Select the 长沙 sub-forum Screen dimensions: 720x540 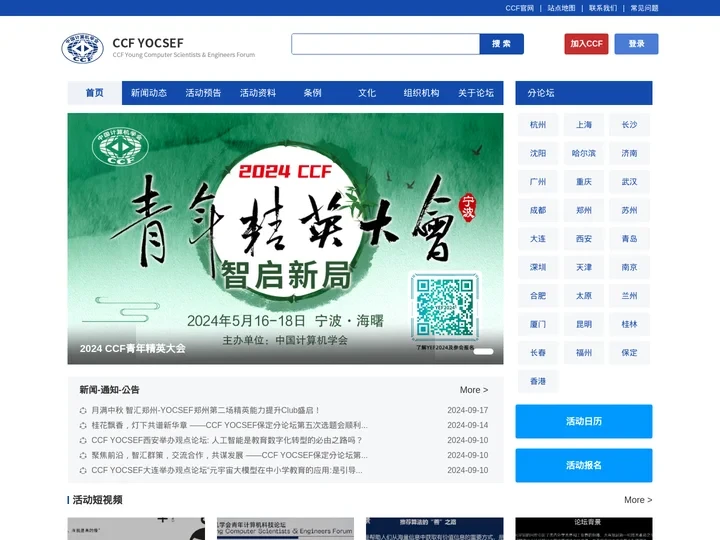point(630,125)
